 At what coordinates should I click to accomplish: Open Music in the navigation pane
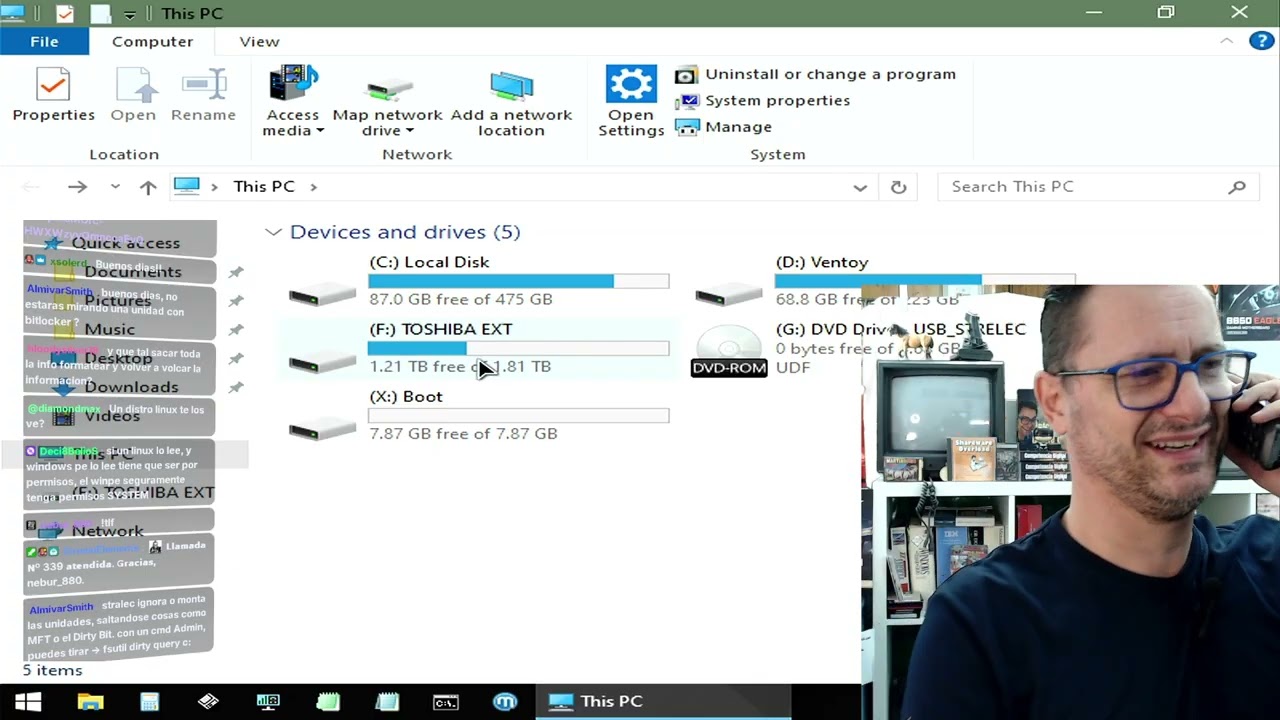(109, 329)
